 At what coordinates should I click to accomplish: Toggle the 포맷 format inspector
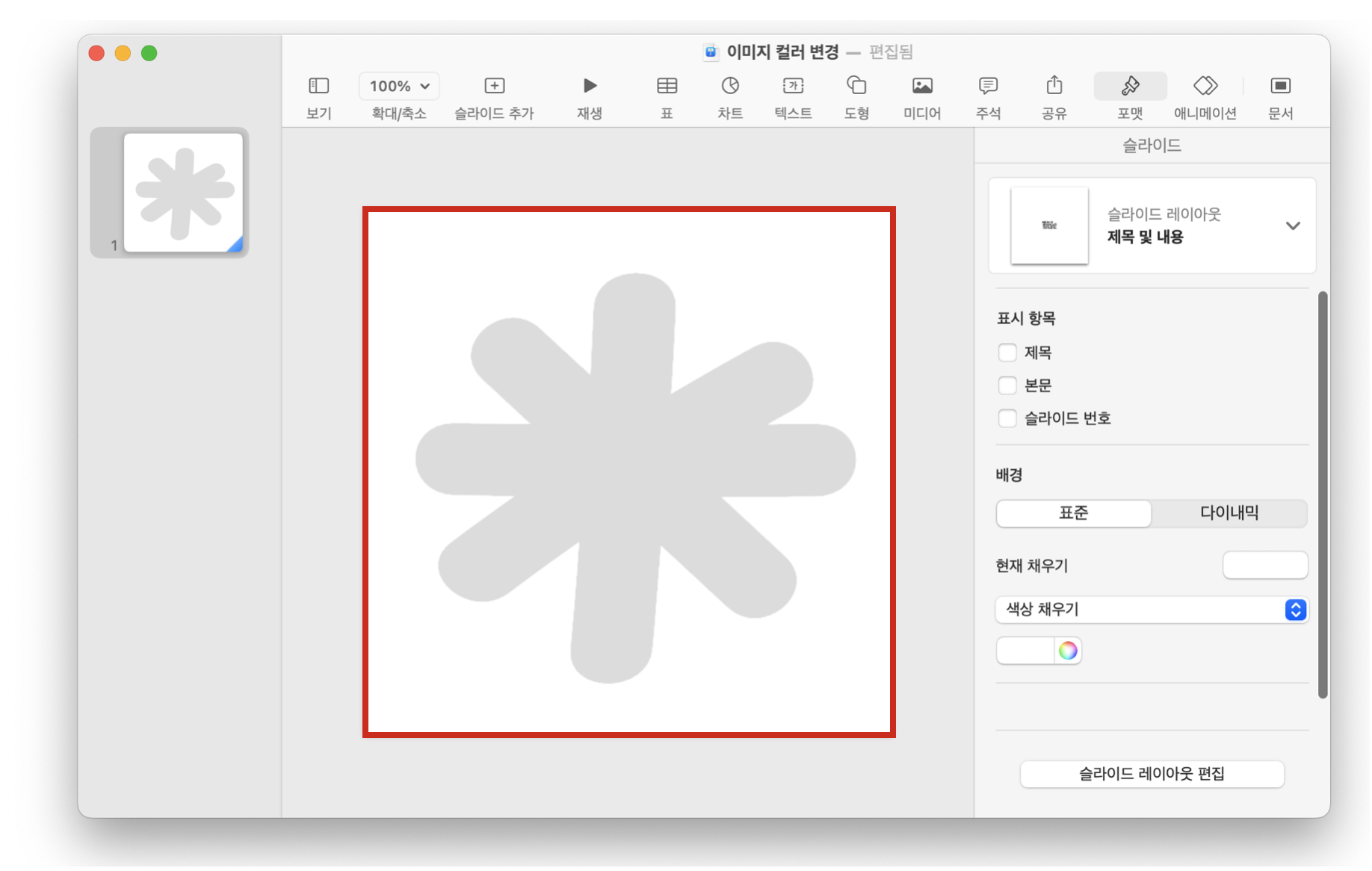pos(1130,86)
